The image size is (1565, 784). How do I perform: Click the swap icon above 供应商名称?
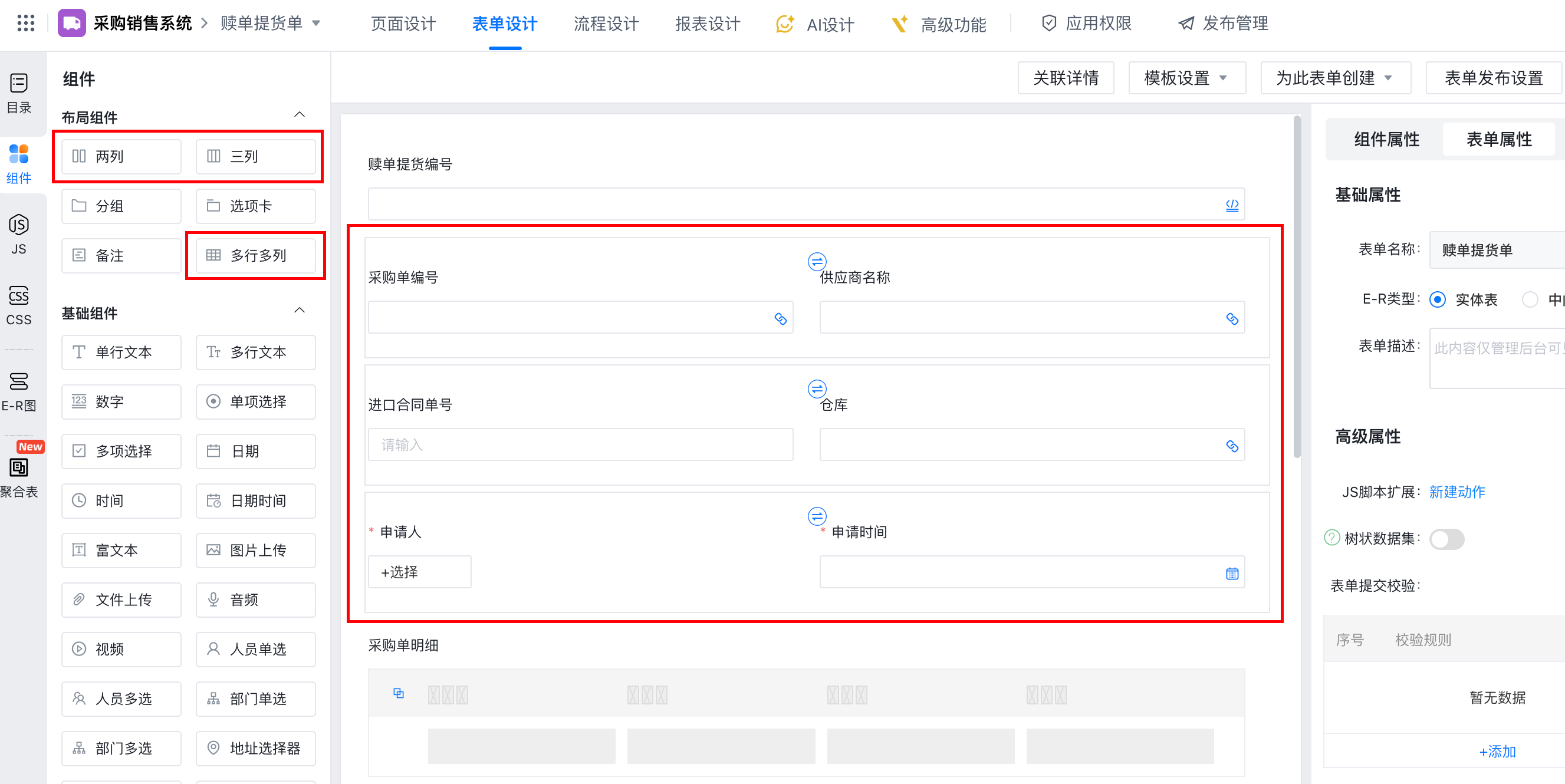(817, 262)
